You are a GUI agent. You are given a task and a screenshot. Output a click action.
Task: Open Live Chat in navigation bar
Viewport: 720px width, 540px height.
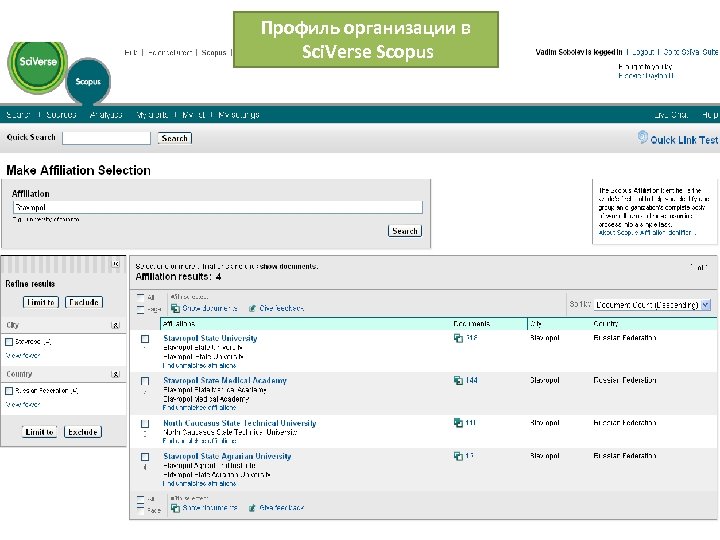671,115
